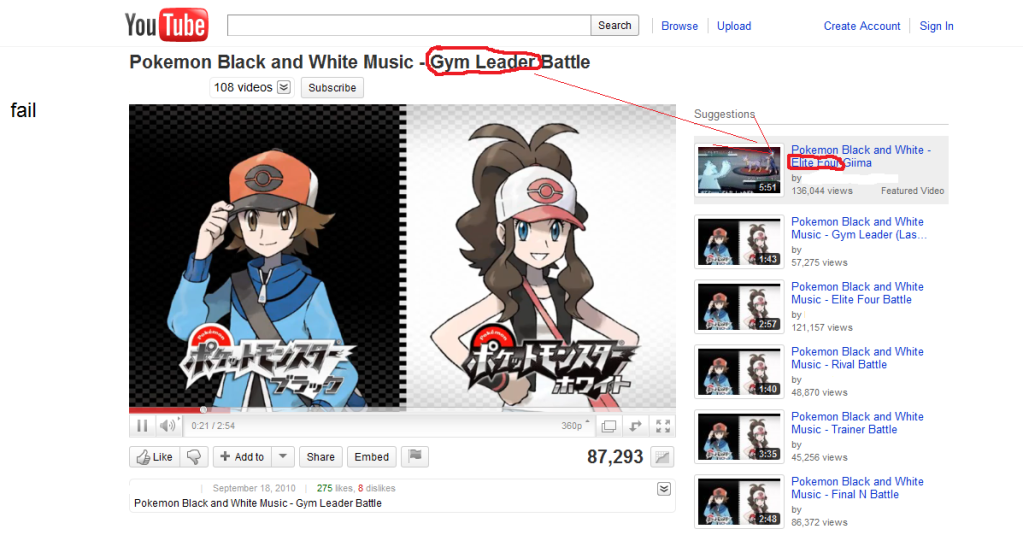This screenshot has width=1023, height=535.
Task: Click the Sign In link
Action: pos(936,26)
